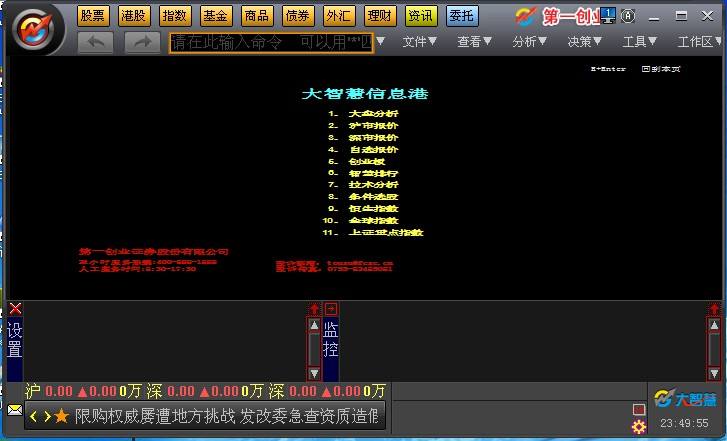Click the circled A icon in title bar

(628, 16)
